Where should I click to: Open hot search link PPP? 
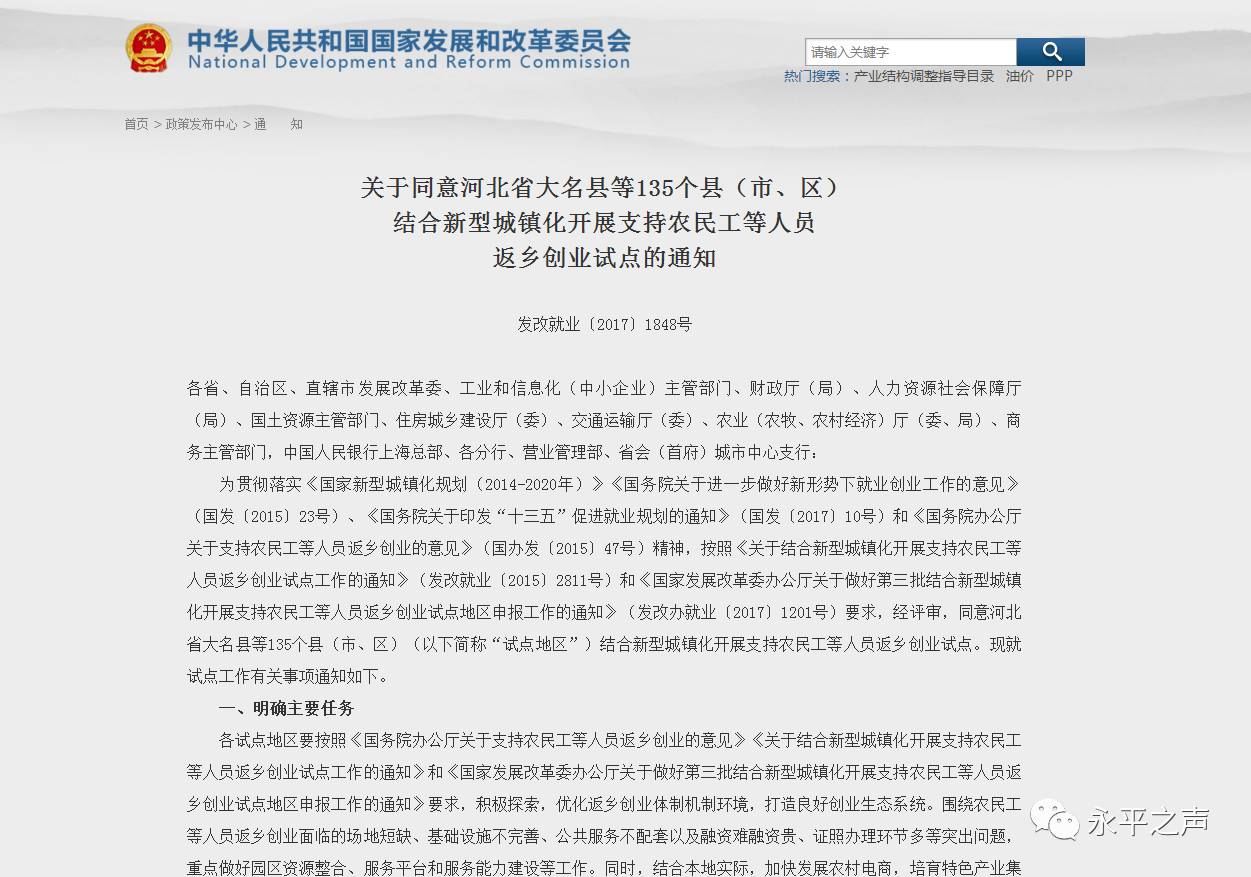(x=1059, y=76)
